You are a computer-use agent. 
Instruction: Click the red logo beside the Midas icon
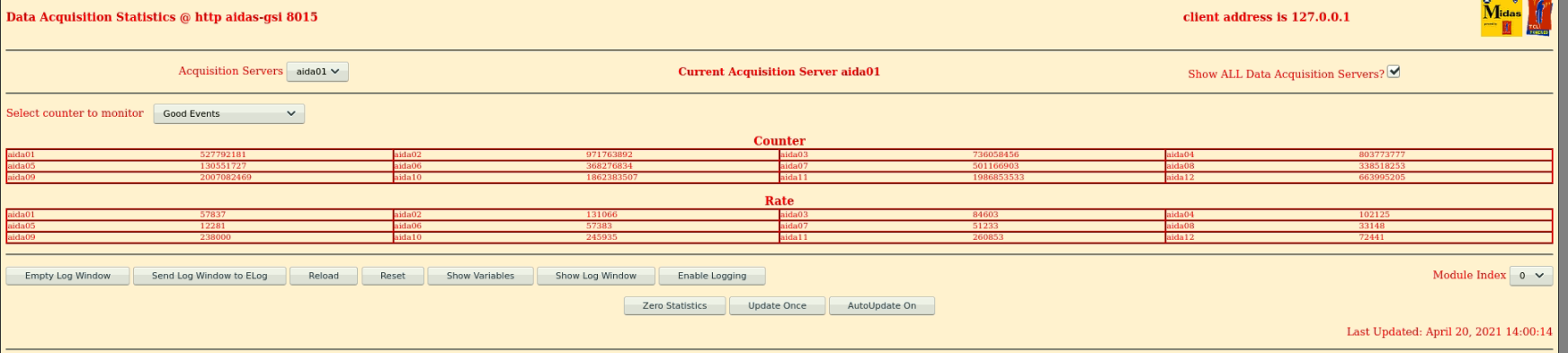1540,18
